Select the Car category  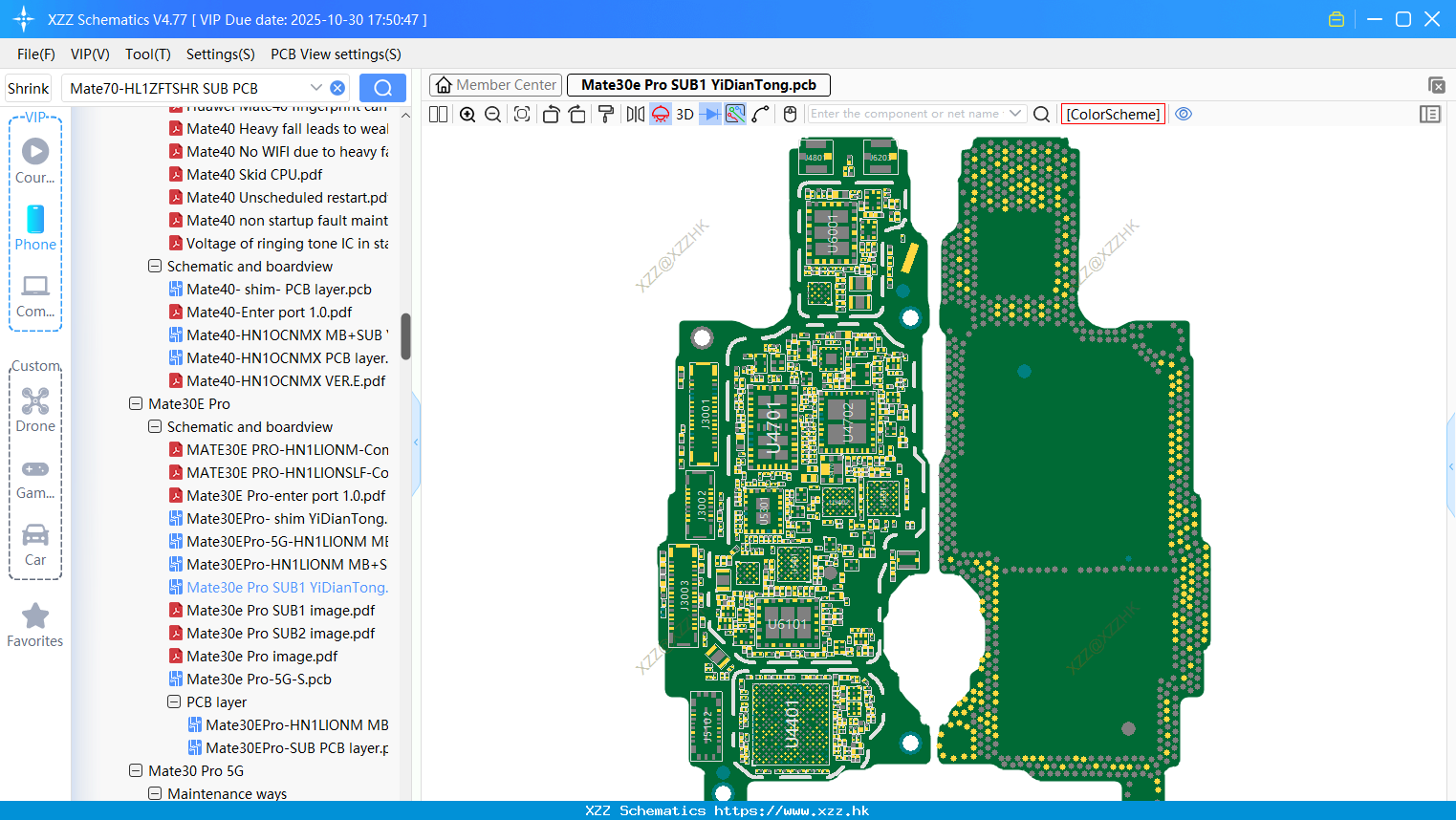(35, 545)
